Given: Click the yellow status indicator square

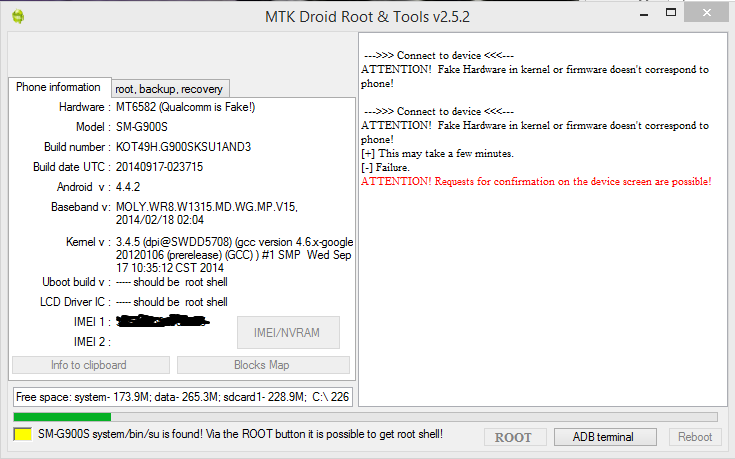Looking at the screenshot, I should coord(23,435).
